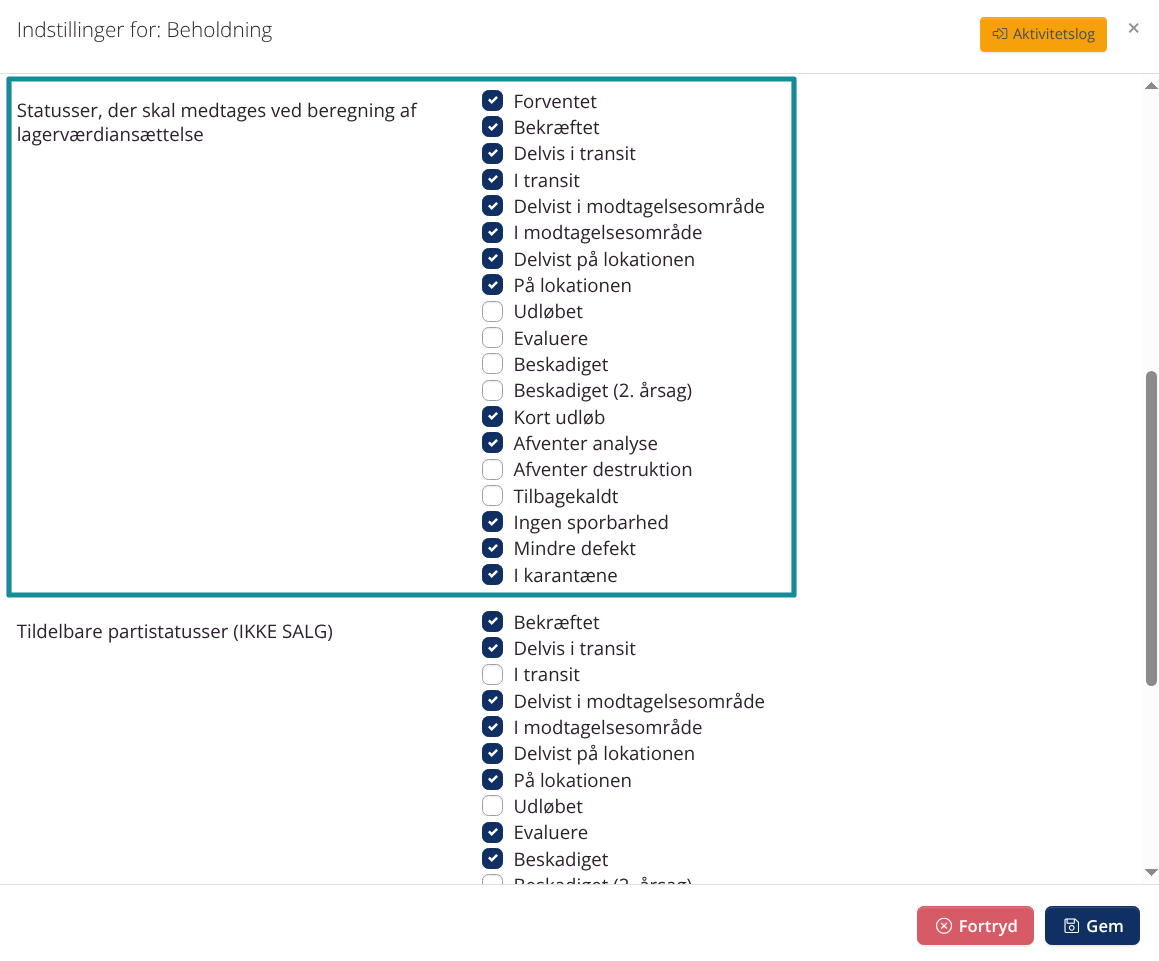Screen dimensions: 1159x961
Task: Open the Aktivitetslog button
Action: coord(1043,34)
